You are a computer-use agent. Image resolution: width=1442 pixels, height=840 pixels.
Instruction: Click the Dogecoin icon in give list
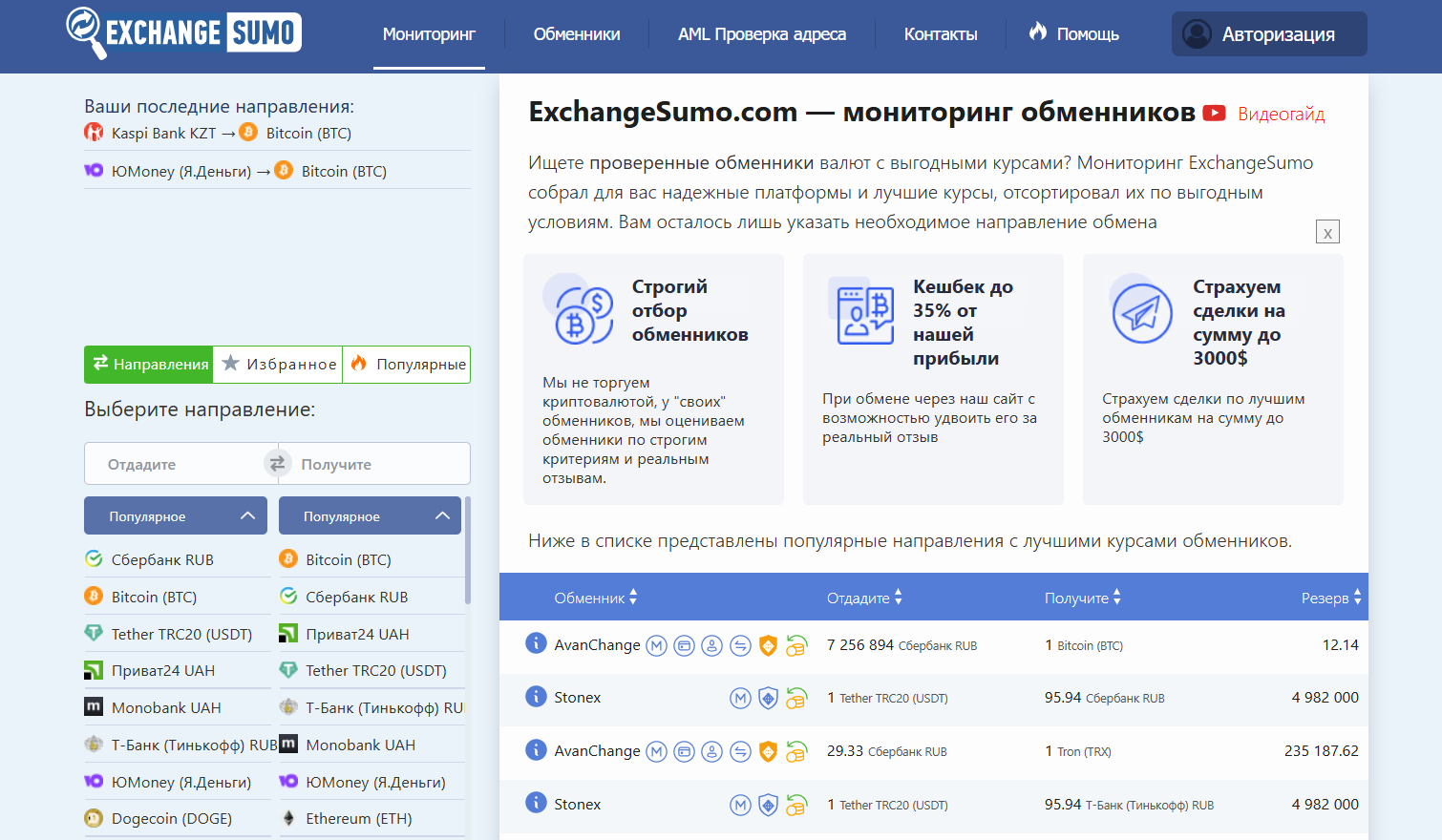pyautogui.click(x=94, y=818)
